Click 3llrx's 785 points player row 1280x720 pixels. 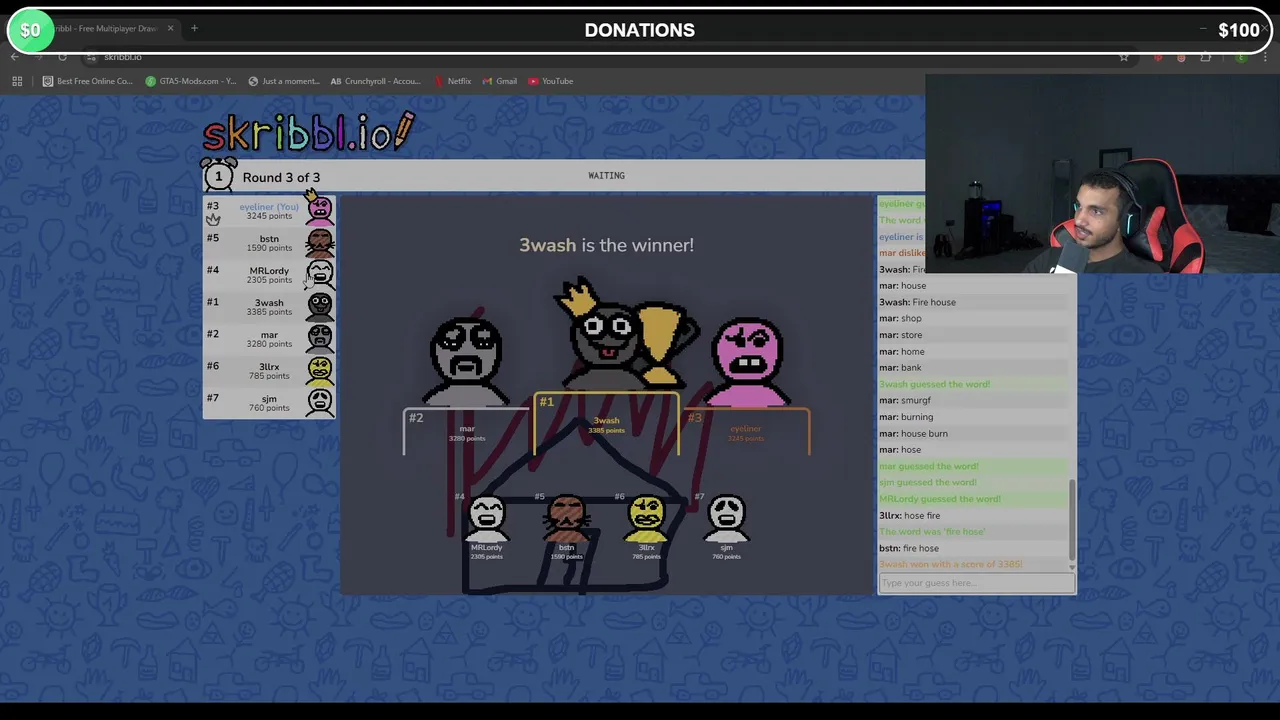click(269, 370)
